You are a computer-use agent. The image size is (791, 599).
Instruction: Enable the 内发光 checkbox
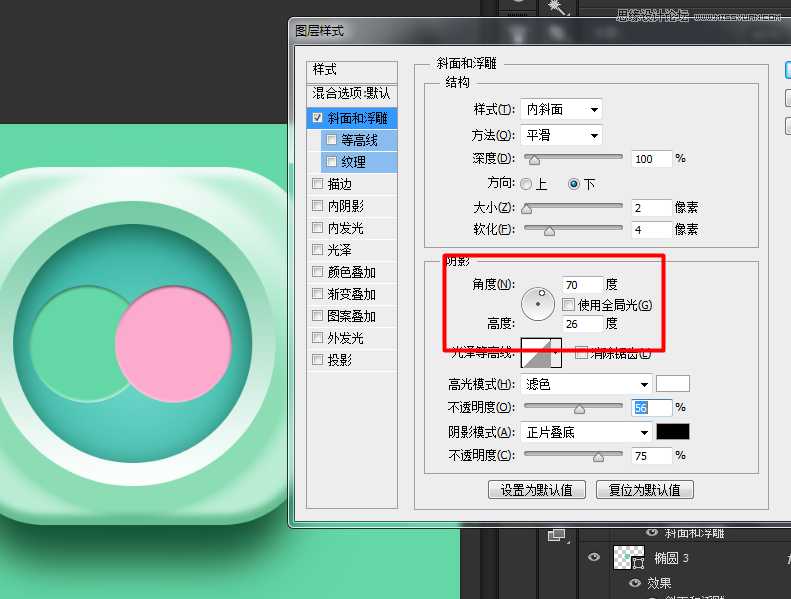(x=317, y=228)
